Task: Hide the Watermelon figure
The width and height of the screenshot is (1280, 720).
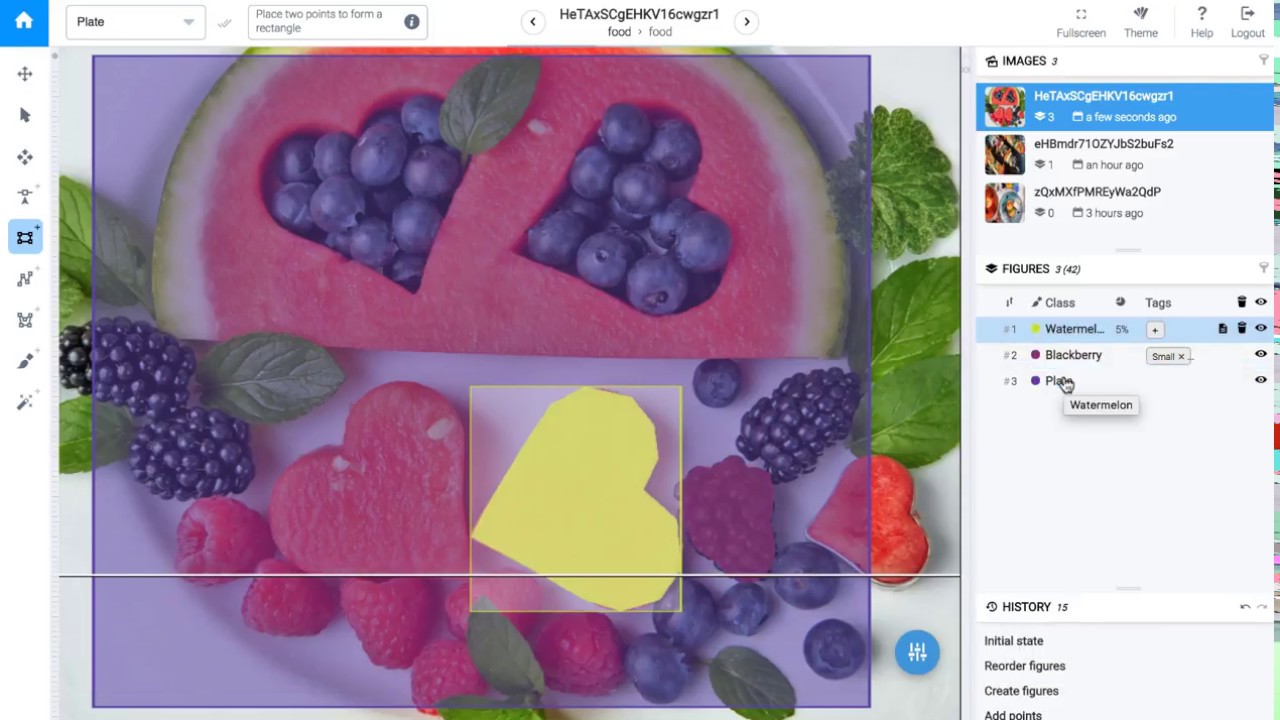Action: click(1261, 328)
